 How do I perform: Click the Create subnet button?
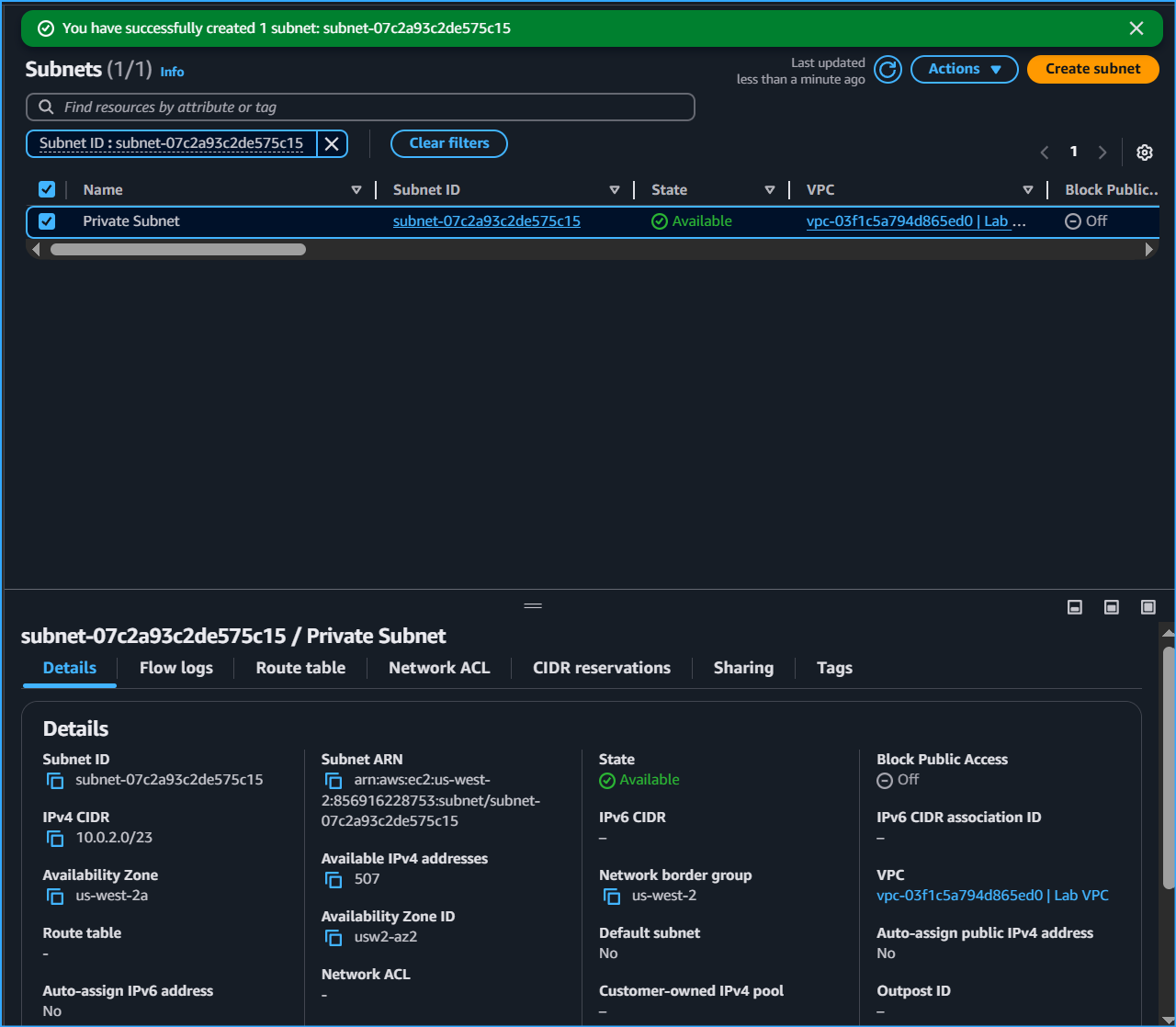(x=1092, y=69)
